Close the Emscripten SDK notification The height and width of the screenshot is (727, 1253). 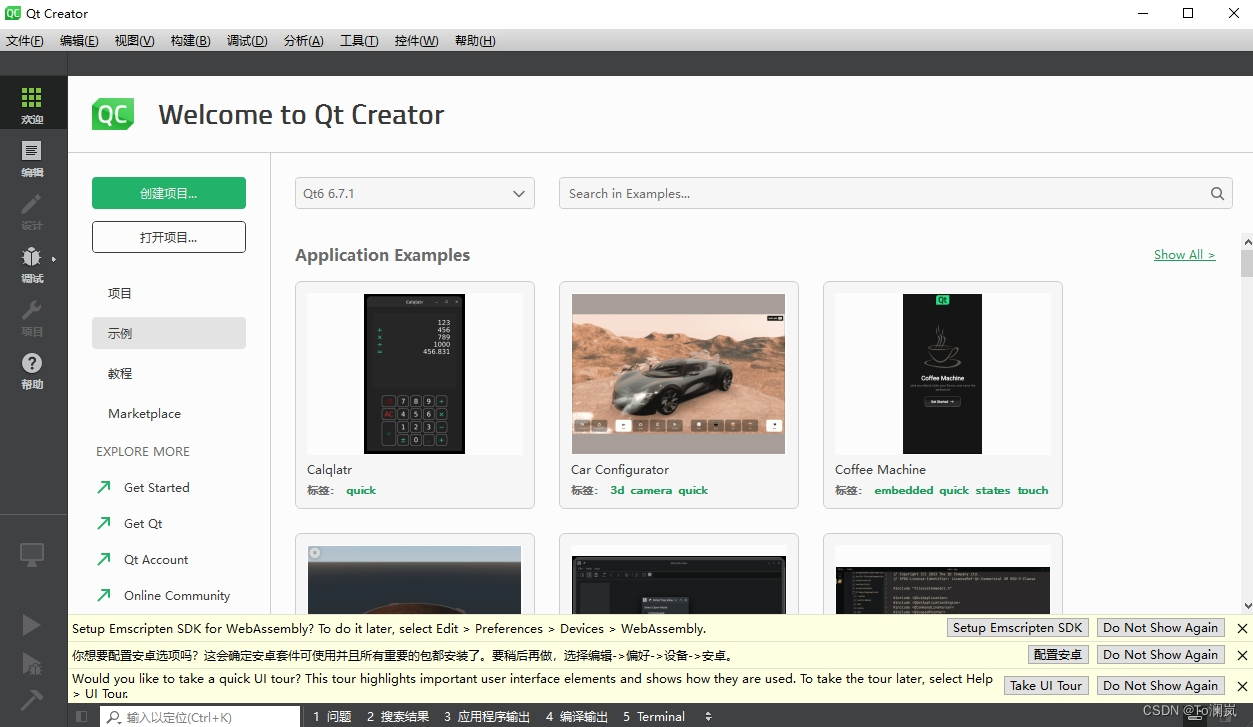1242,628
